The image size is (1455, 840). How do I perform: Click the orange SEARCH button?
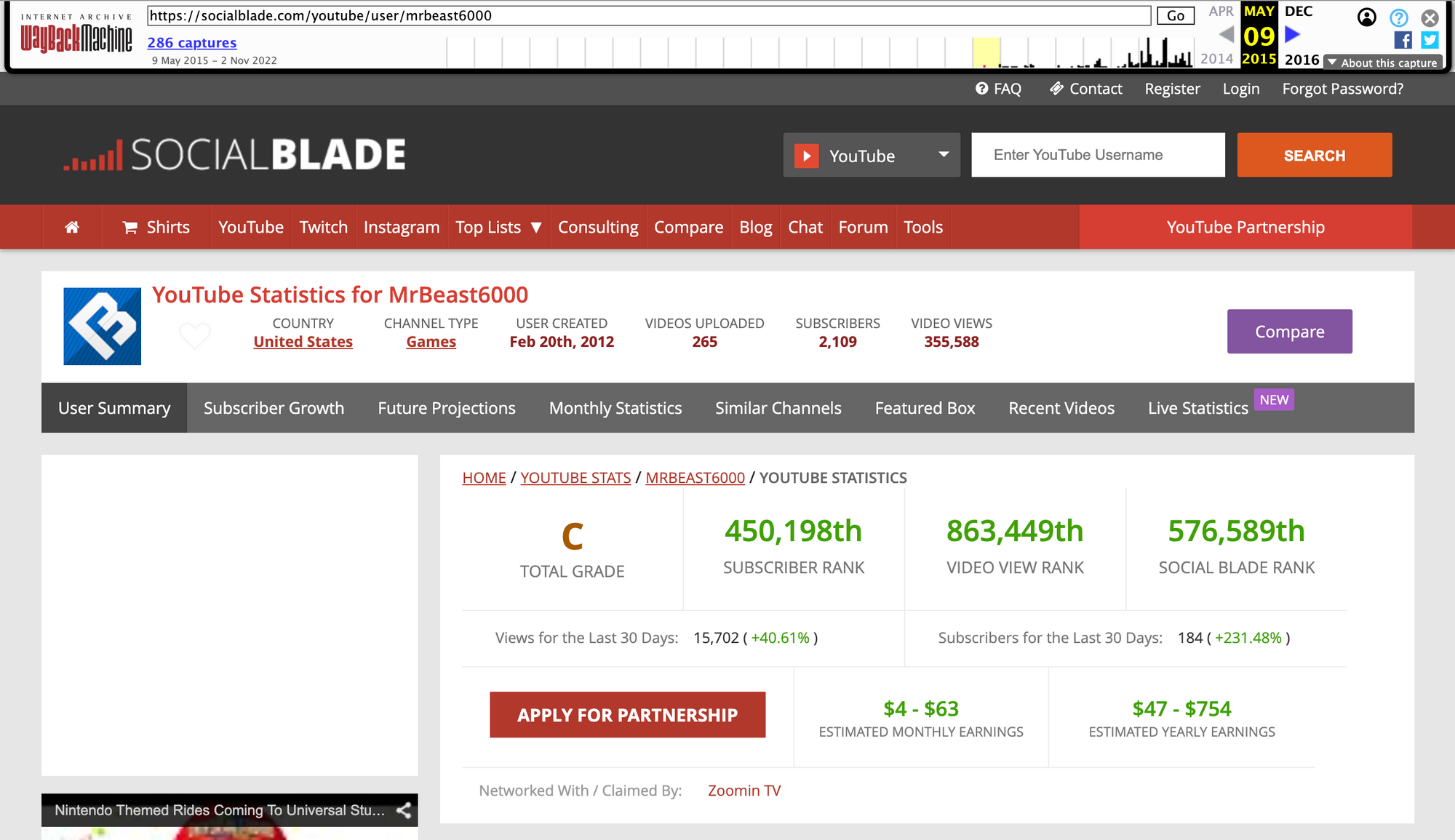[x=1315, y=155]
